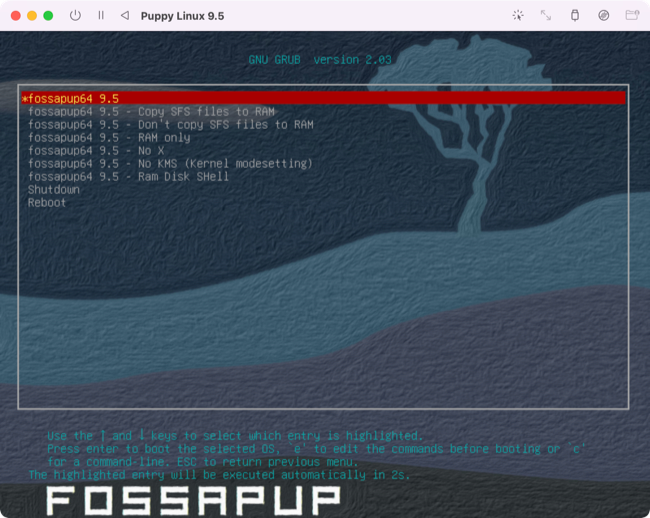Image resolution: width=650 pixels, height=518 pixels.
Task: Click the resize window arrows icon
Action: tap(546, 16)
